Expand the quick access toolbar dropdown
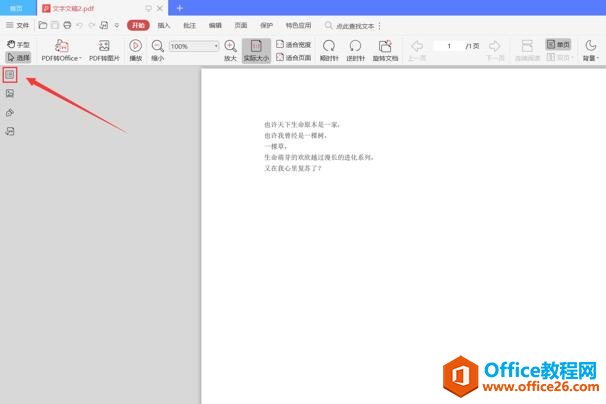Viewport: 606px width, 404px height. click(117, 26)
